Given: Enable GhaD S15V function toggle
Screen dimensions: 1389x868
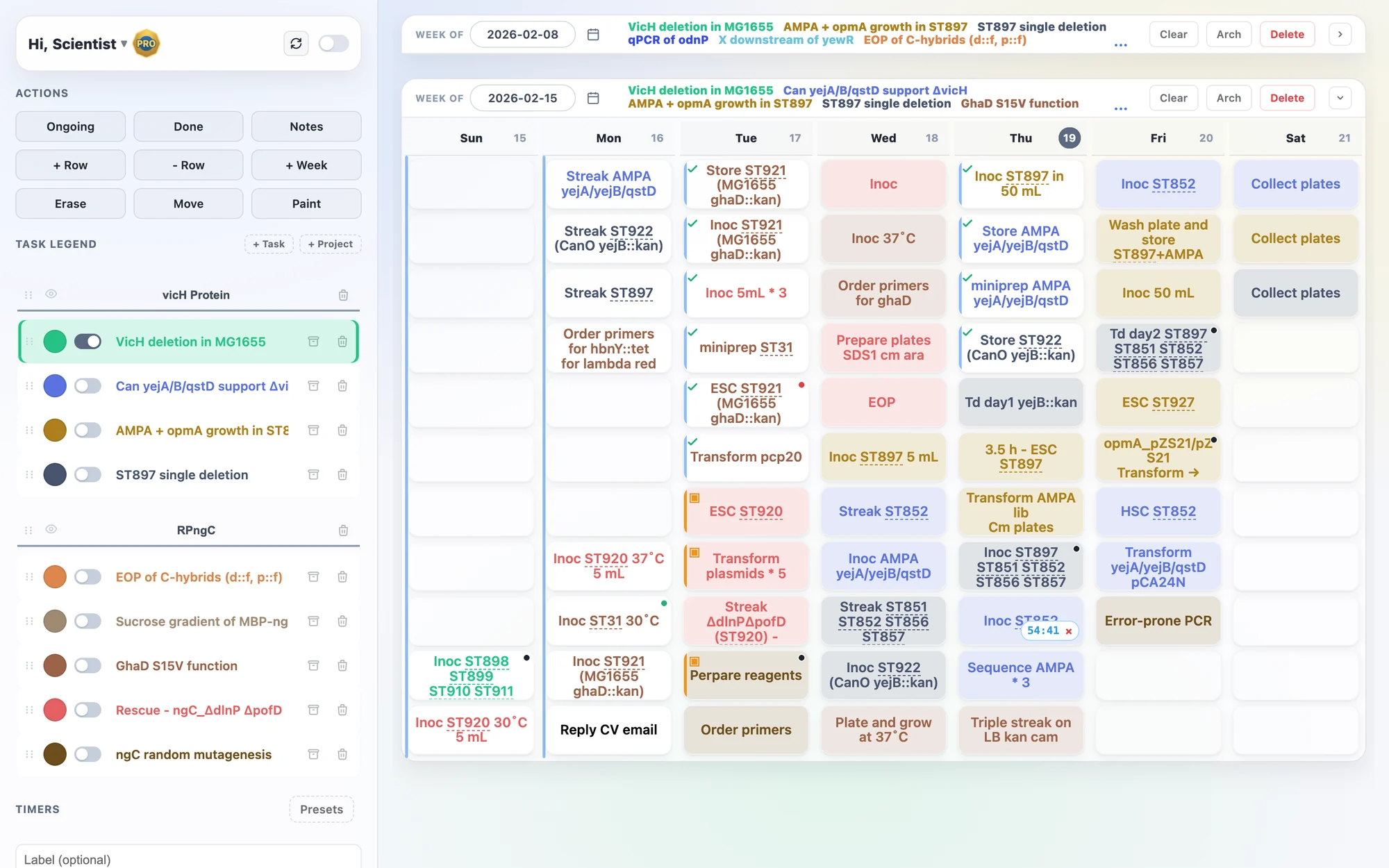Looking at the screenshot, I should [x=88, y=666].
